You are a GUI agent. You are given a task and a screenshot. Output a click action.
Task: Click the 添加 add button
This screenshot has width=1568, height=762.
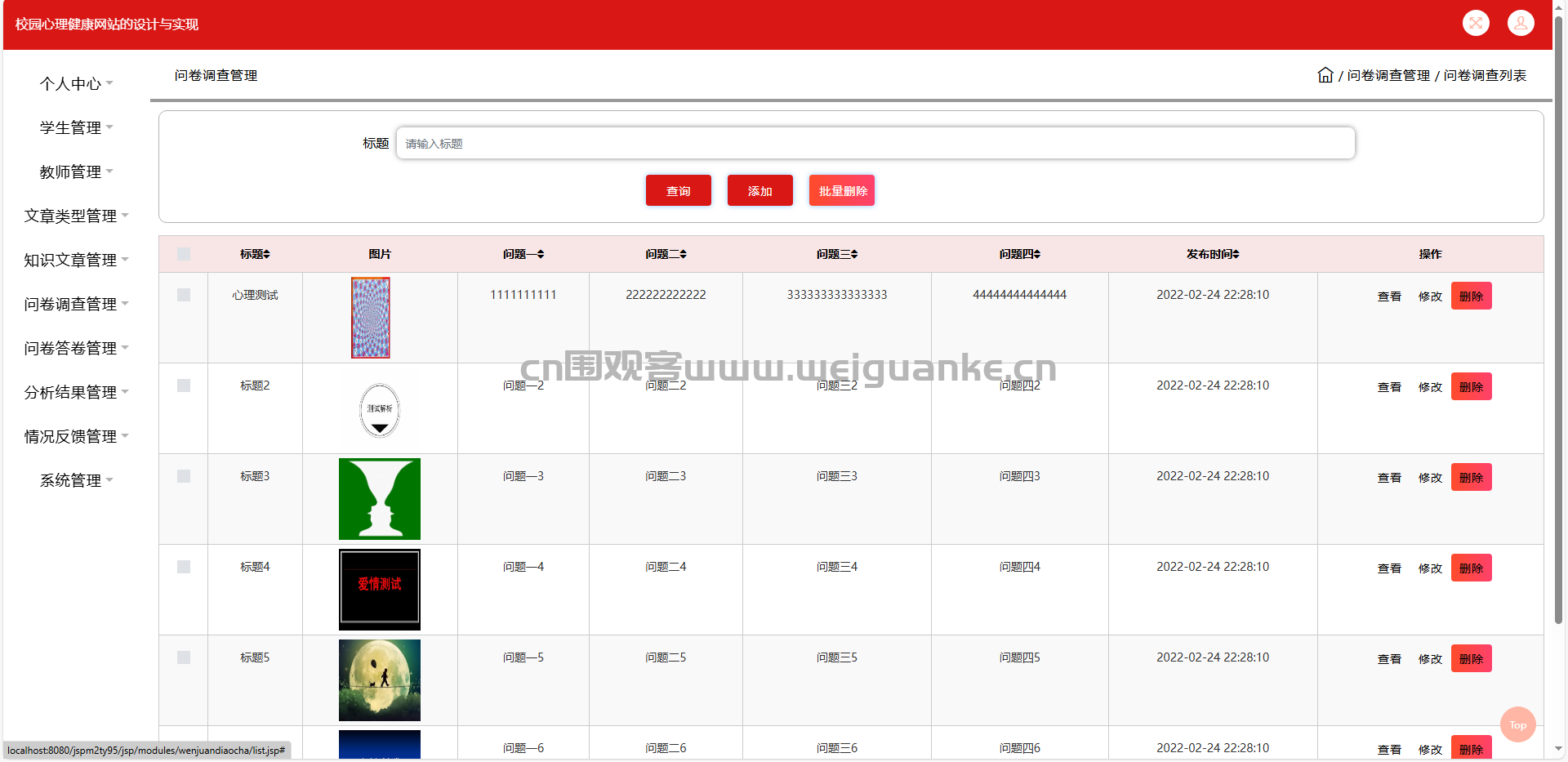point(759,190)
